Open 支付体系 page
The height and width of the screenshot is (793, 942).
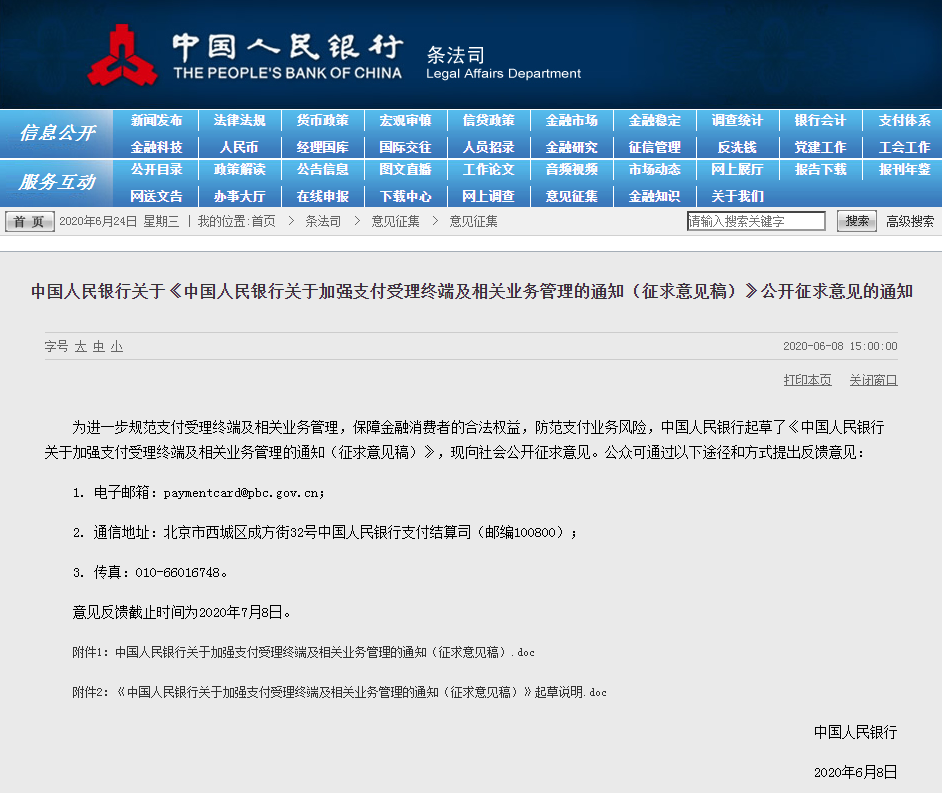click(904, 121)
